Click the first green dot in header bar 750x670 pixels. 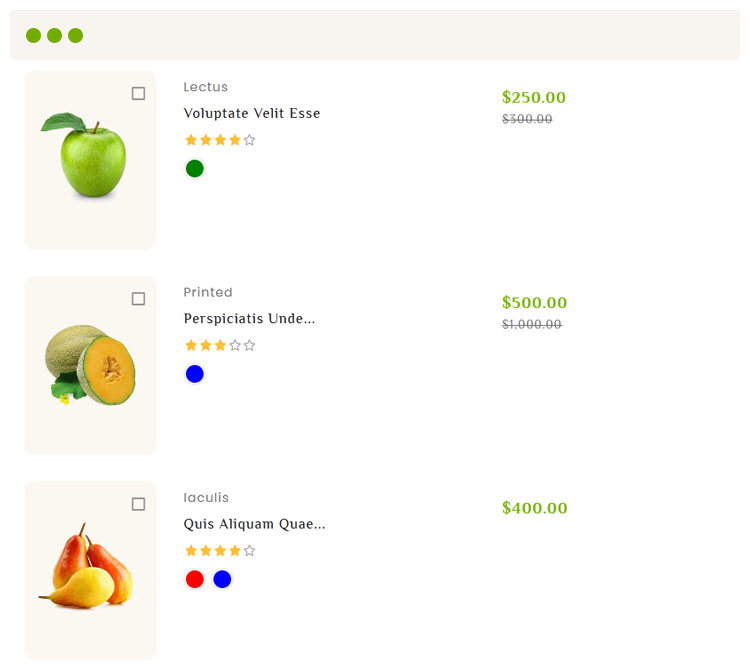tap(33, 36)
